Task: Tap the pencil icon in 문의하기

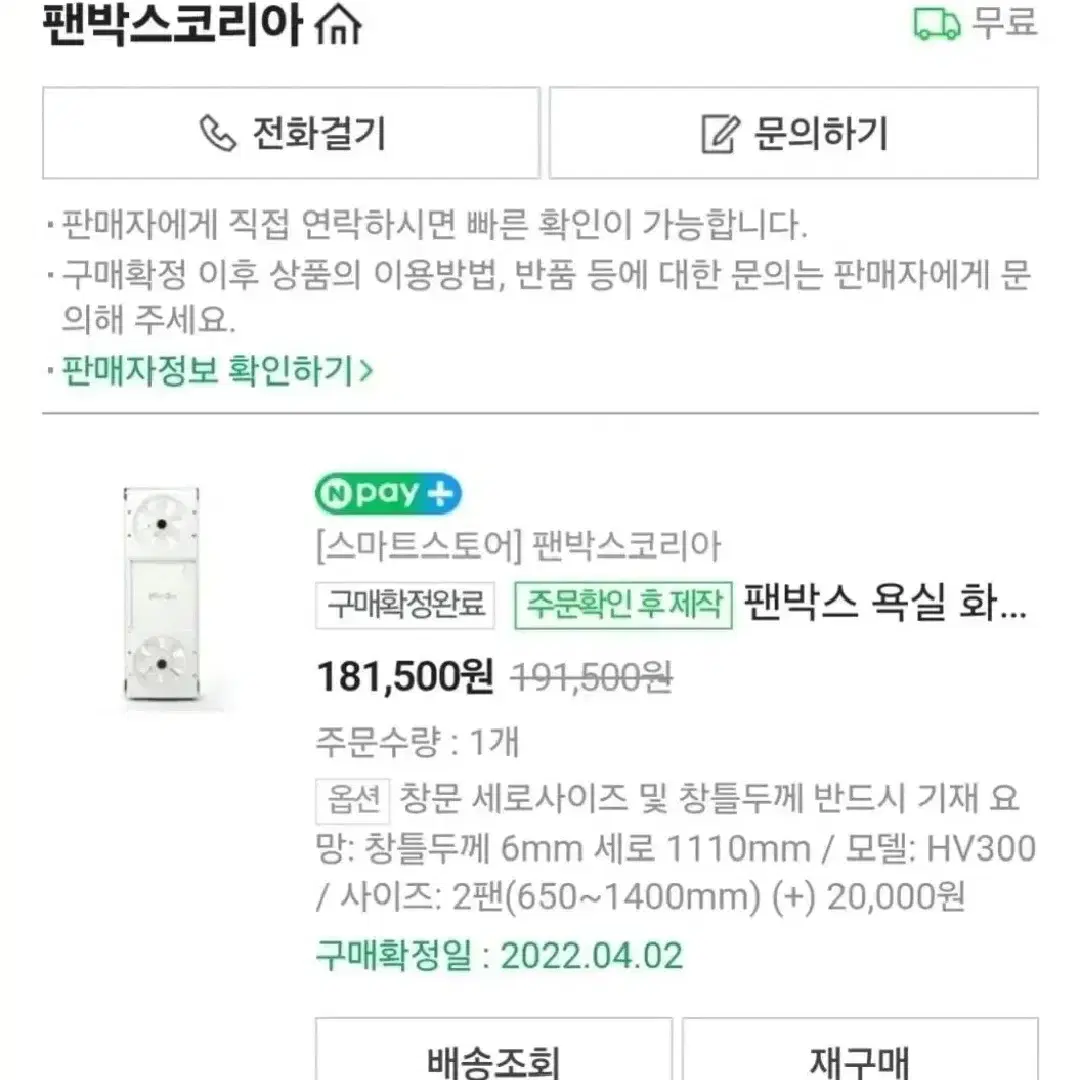Action: 720,134
